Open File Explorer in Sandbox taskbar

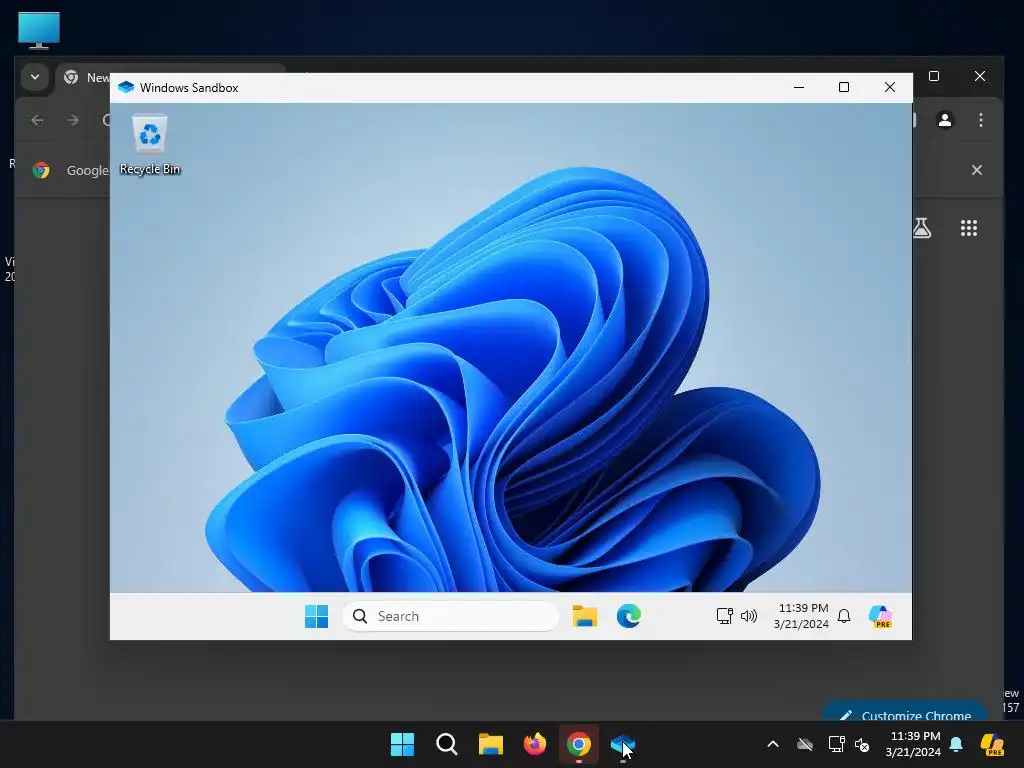[x=584, y=616]
